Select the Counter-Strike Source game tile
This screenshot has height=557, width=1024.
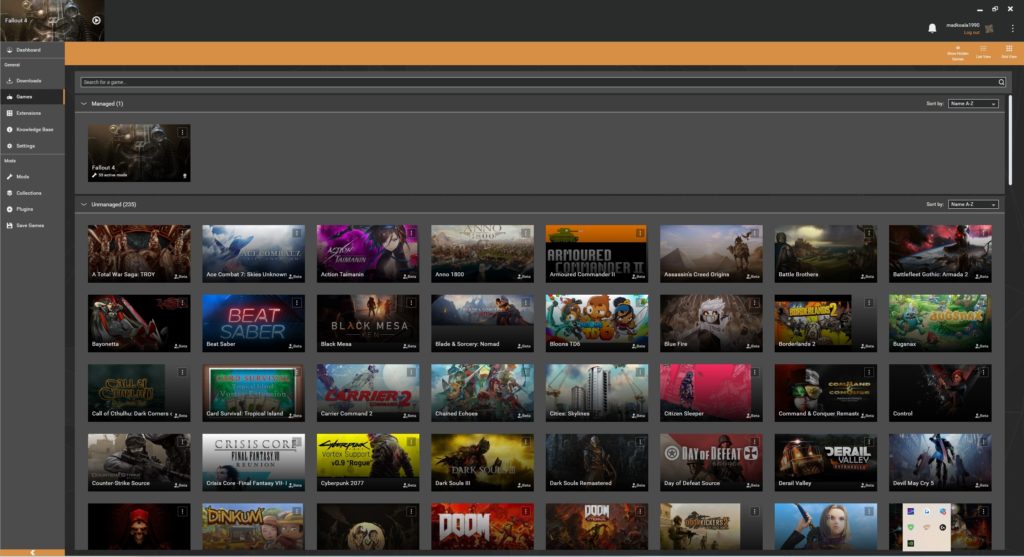tap(139, 462)
